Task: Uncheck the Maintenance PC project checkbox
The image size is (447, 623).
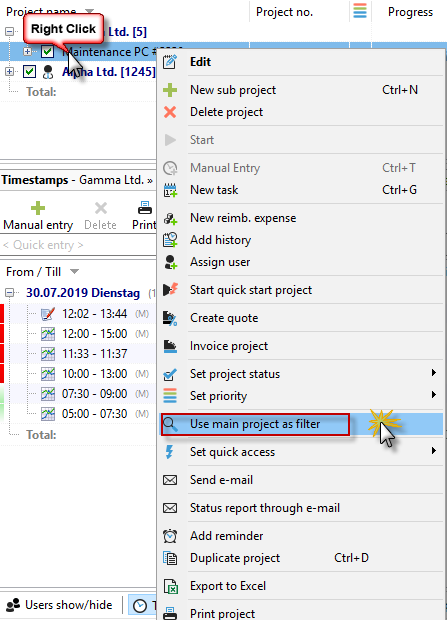Action: coord(48,51)
